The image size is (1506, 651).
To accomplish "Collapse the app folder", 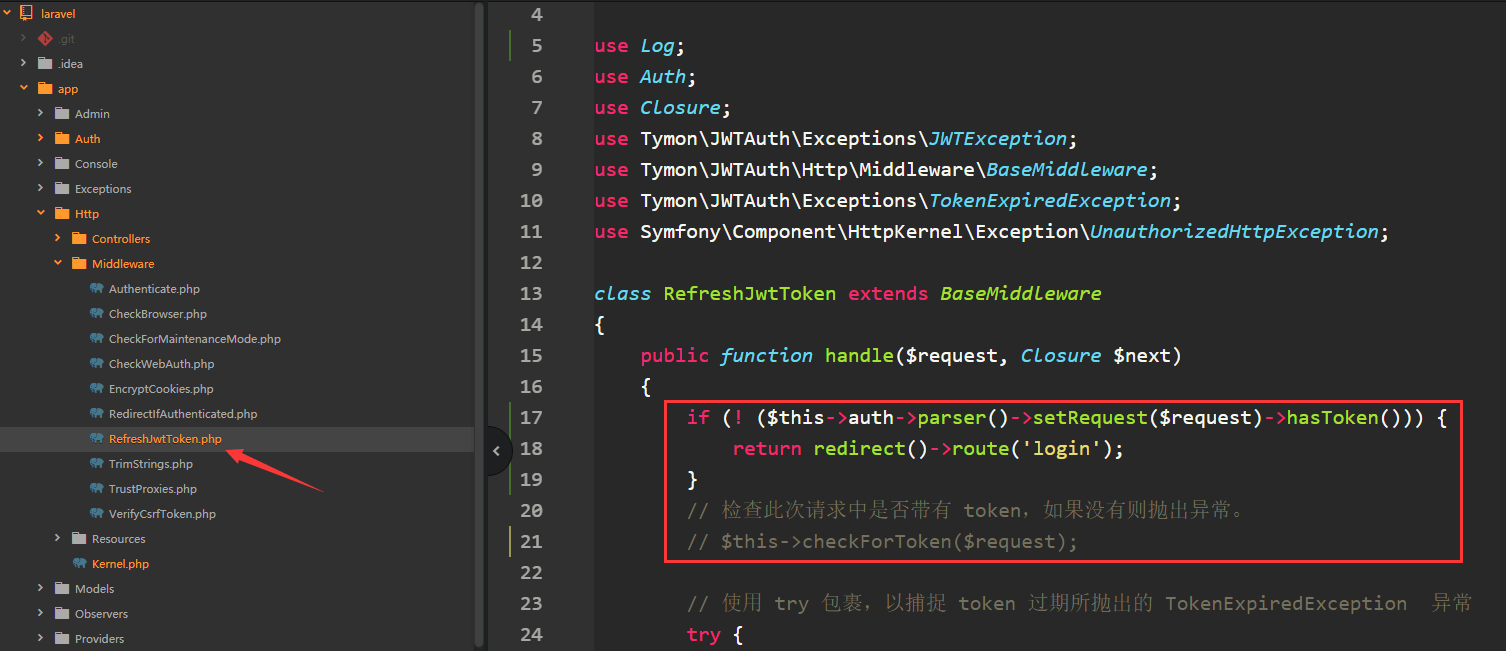I will tap(24, 88).
